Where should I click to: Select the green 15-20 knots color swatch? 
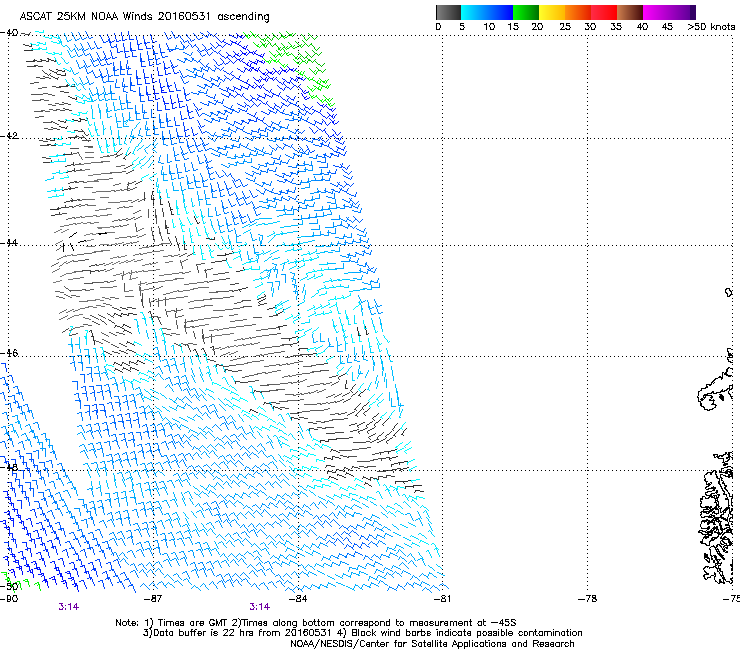[x=526, y=12]
